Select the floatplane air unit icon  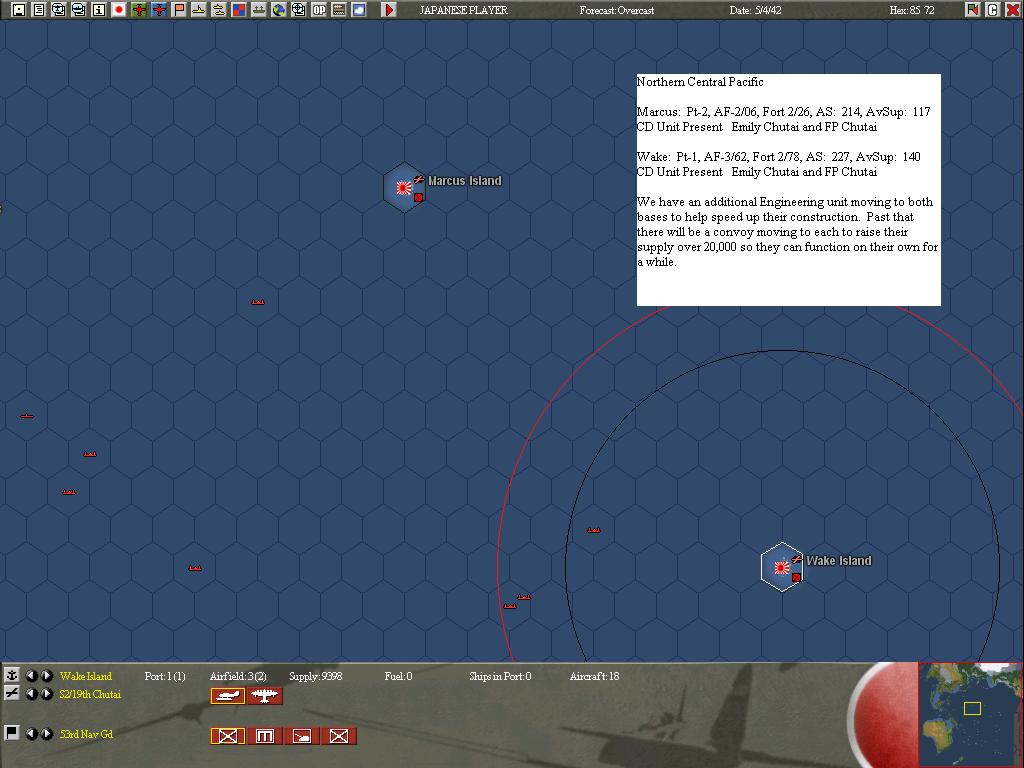point(228,696)
